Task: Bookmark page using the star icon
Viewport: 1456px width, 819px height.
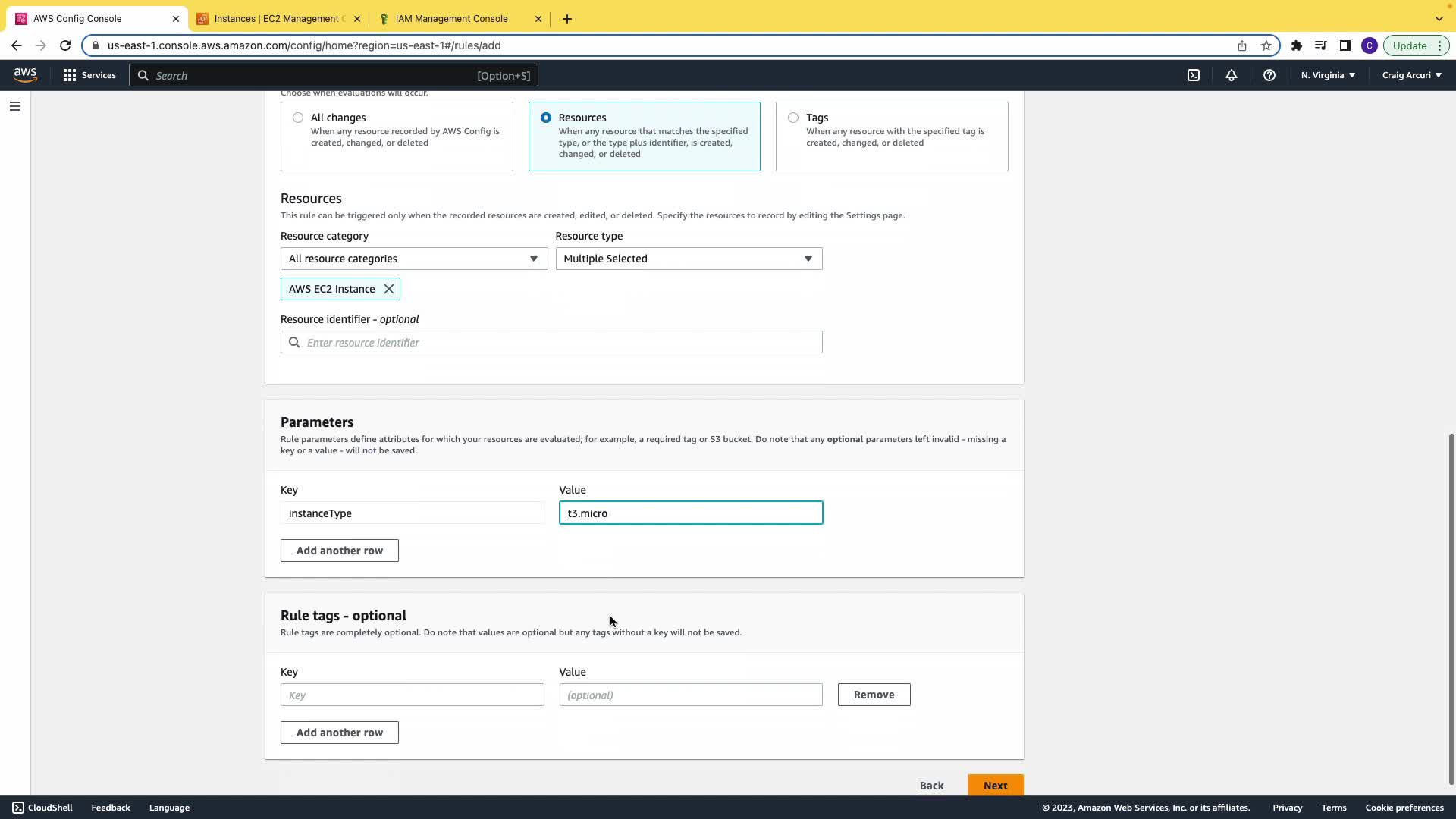Action: (1266, 45)
